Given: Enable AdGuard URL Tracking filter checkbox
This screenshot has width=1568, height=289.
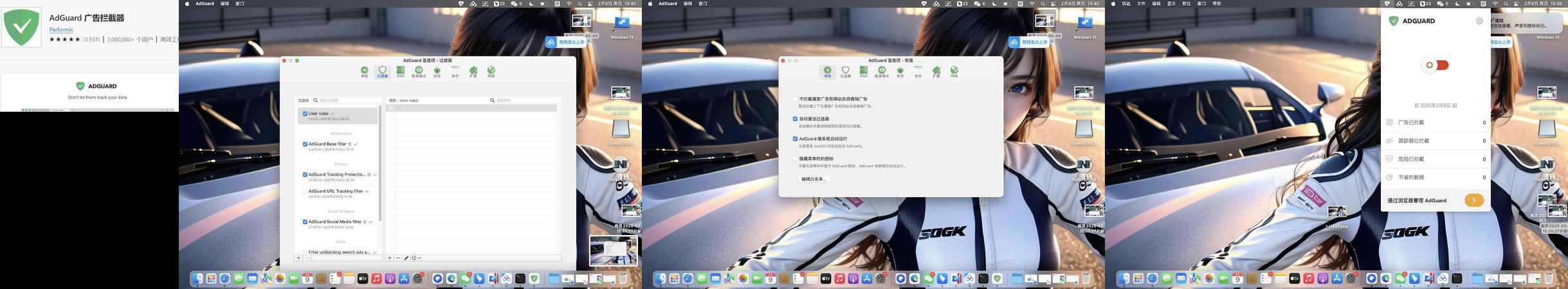Looking at the screenshot, I should click(x=305, y=191).
